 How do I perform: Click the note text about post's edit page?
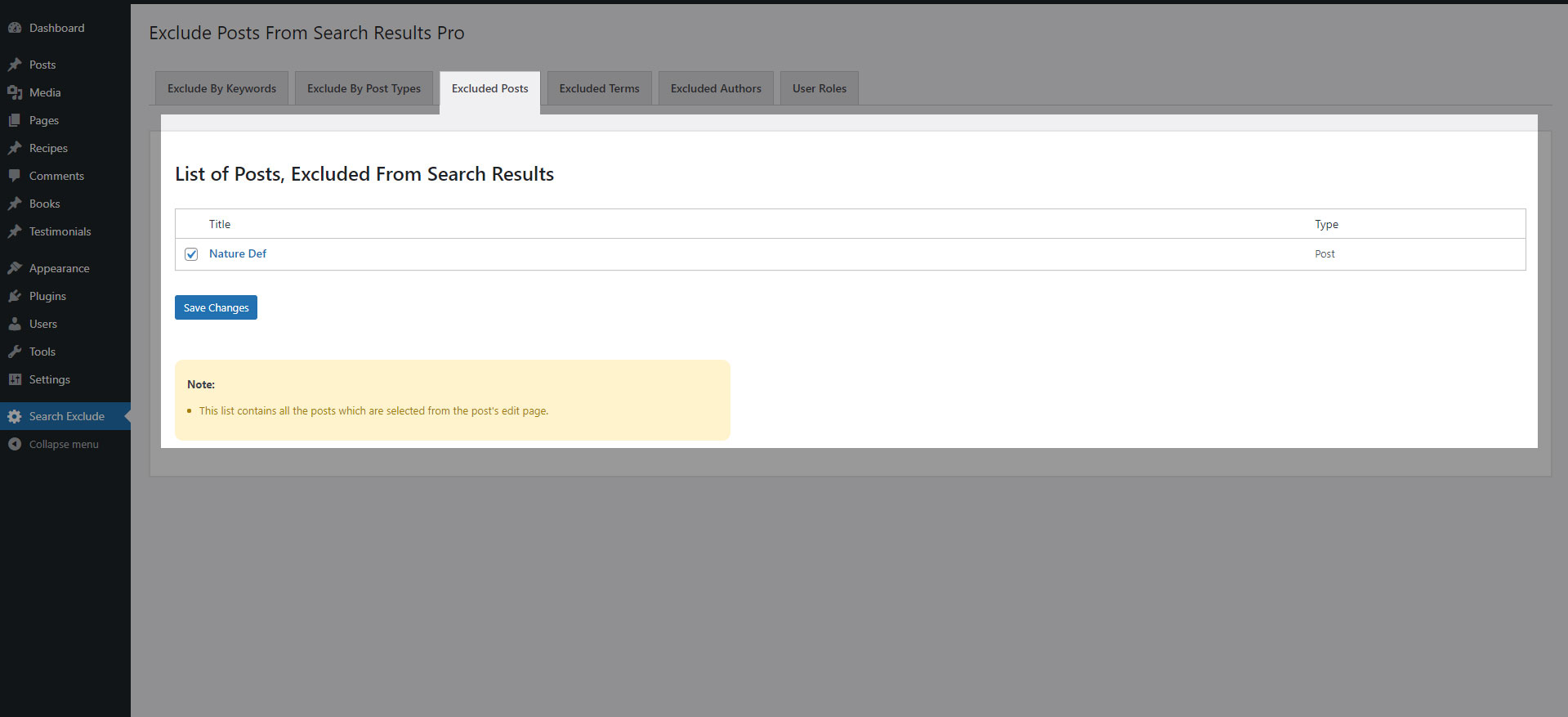click(x=373, y=410)
